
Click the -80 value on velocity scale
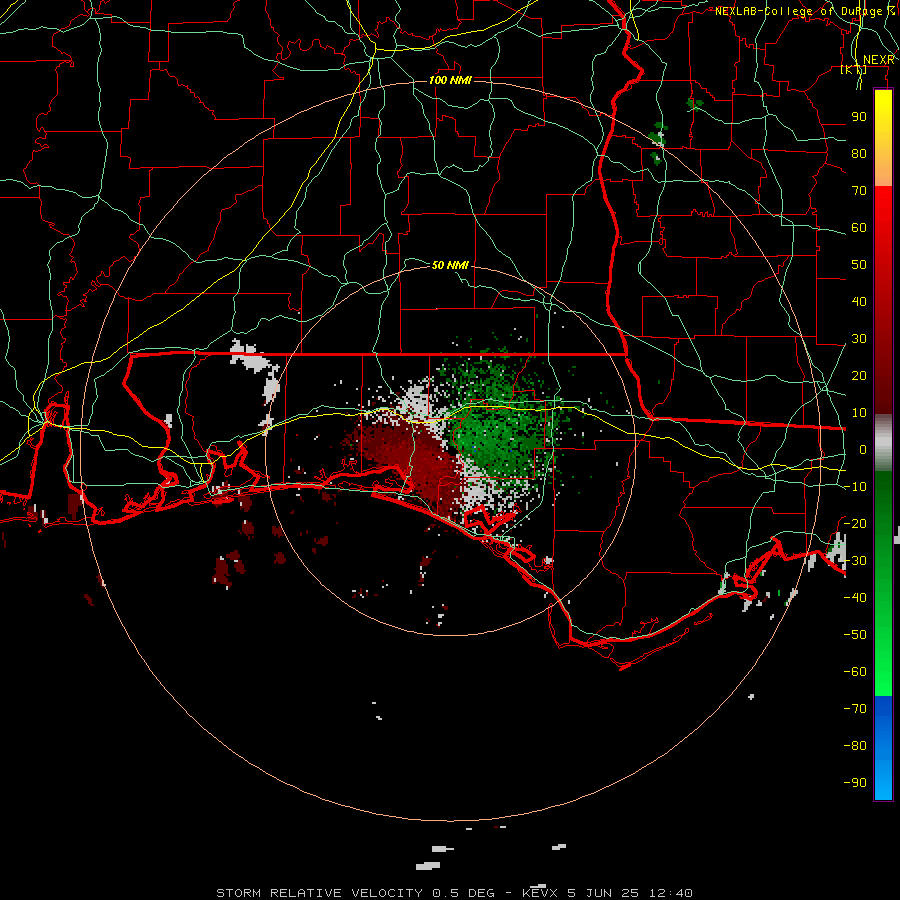(x=855, y=746)
